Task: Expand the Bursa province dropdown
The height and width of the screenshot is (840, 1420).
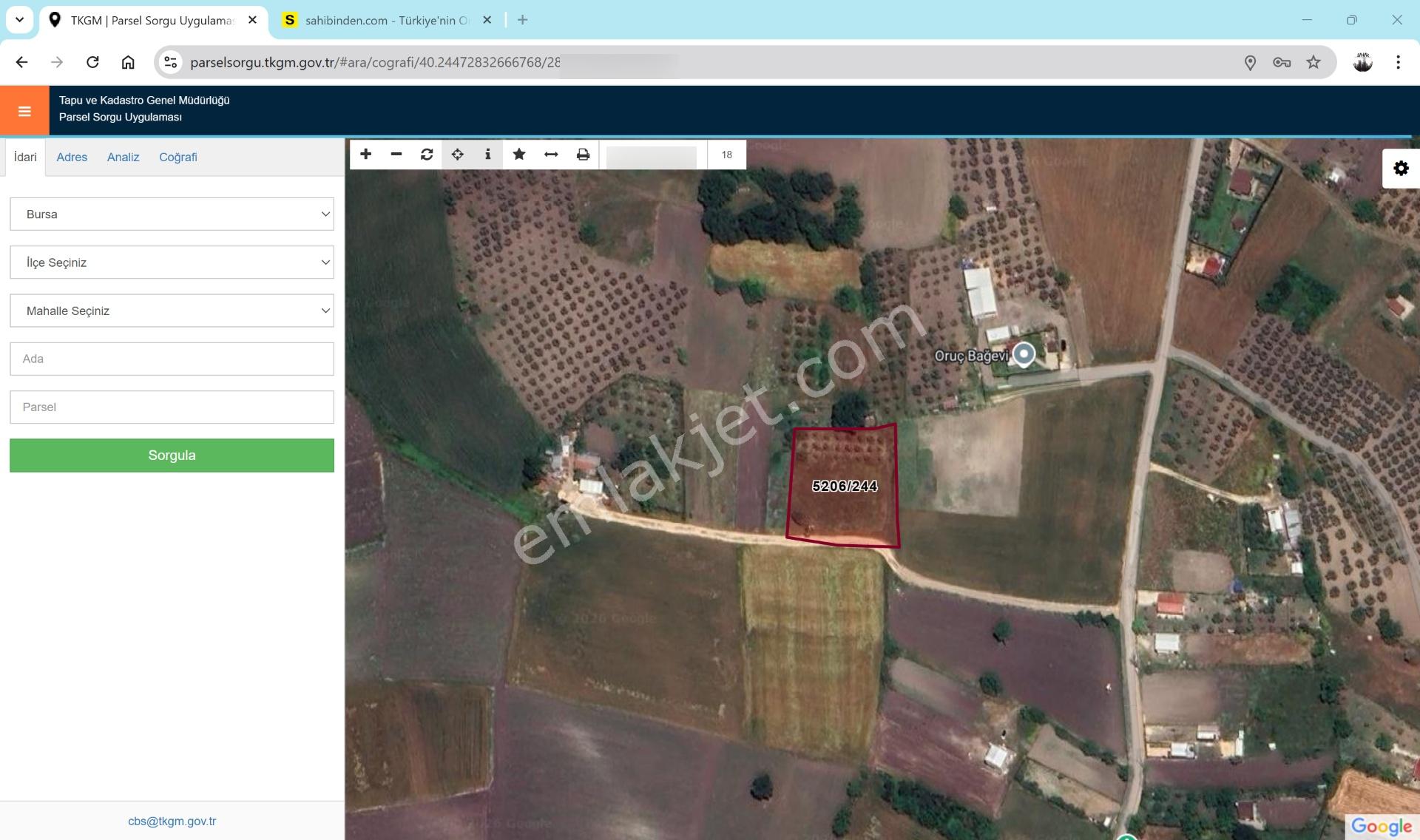Action: [172, 214]
